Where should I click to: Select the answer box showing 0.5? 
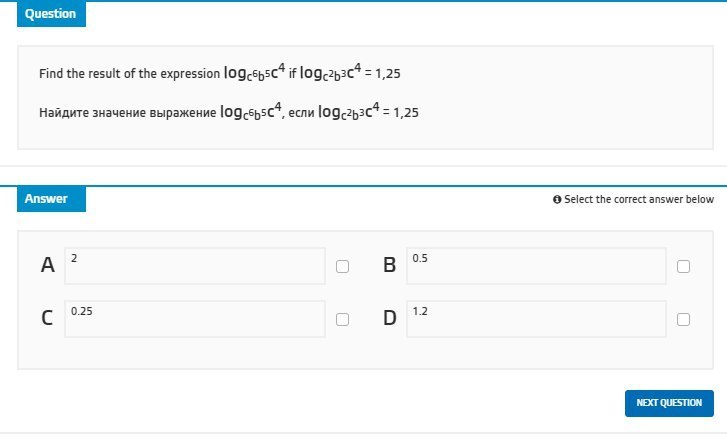click(536, 266)
